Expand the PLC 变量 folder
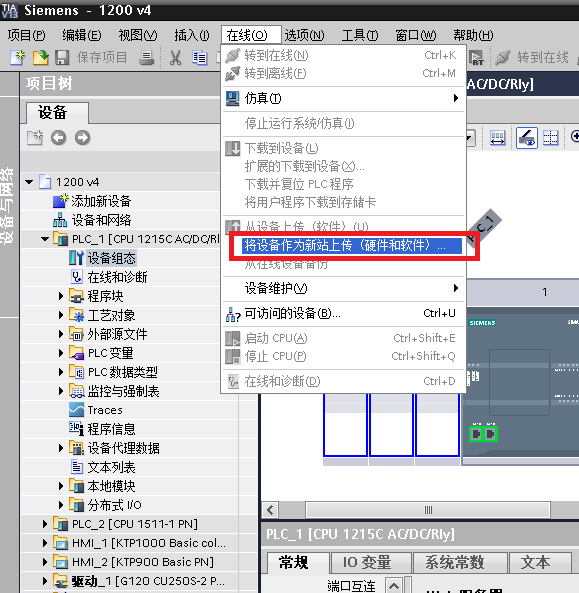The width and height of the screenshot is (579, 593). pos(61,353)
